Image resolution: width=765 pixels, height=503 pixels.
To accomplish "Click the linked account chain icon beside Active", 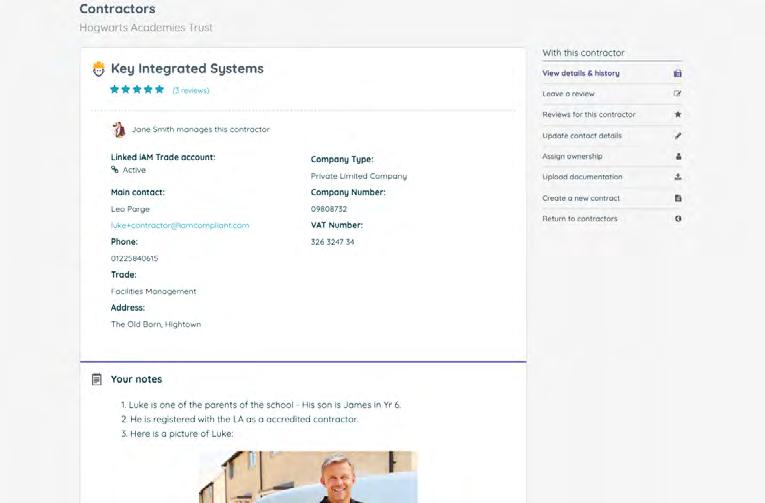I will [115, 169].
